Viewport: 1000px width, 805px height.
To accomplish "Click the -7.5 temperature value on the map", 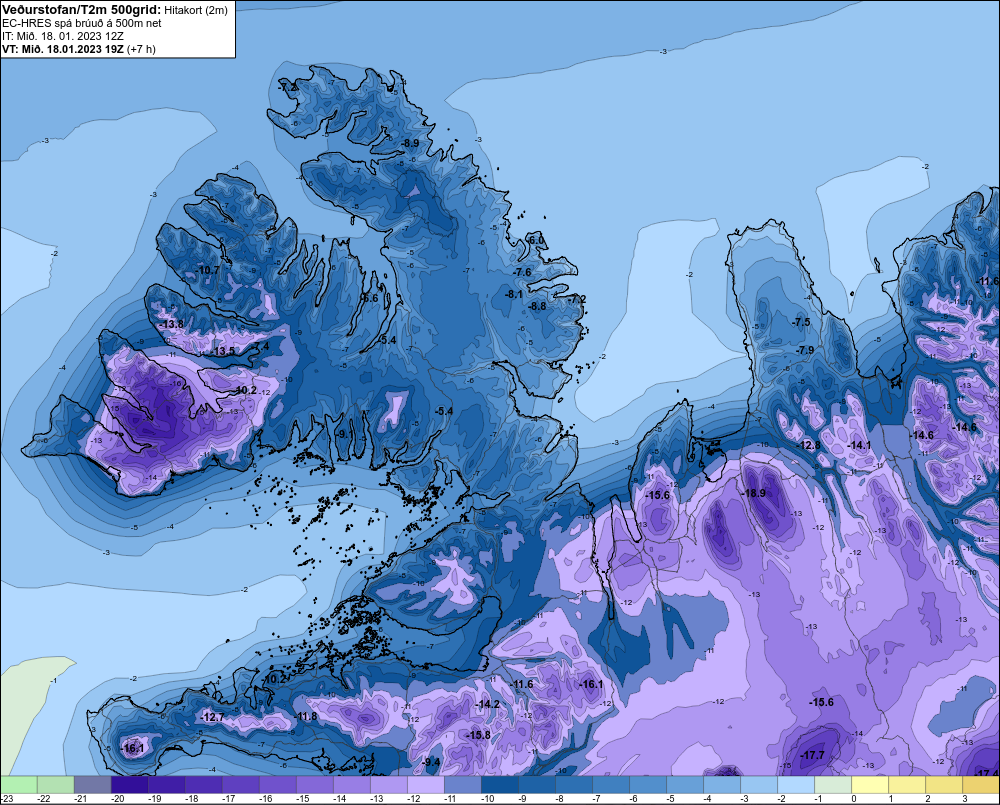I will pyautogui.click(x=801, y=322).
